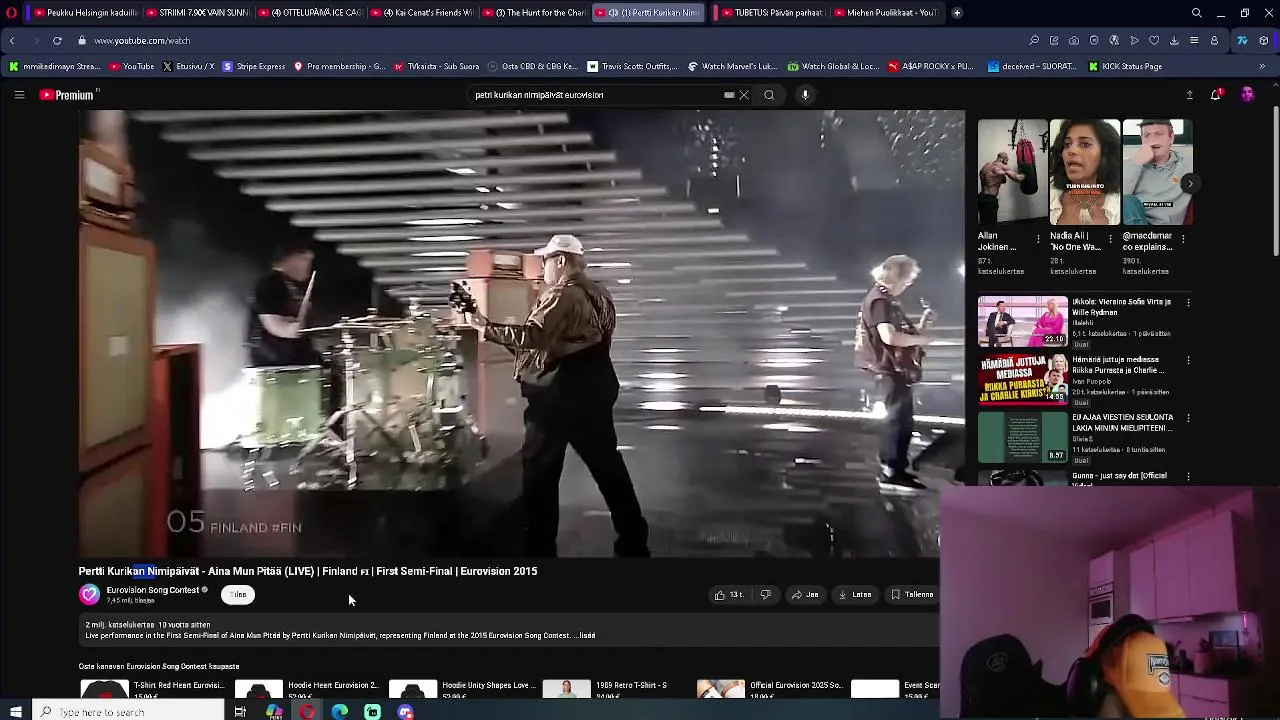Image resolution: width=1280 pixels, height=720 pixels.
Task: Open T-Shirt Red Heart Eurovision product
Action: point(152,688)
